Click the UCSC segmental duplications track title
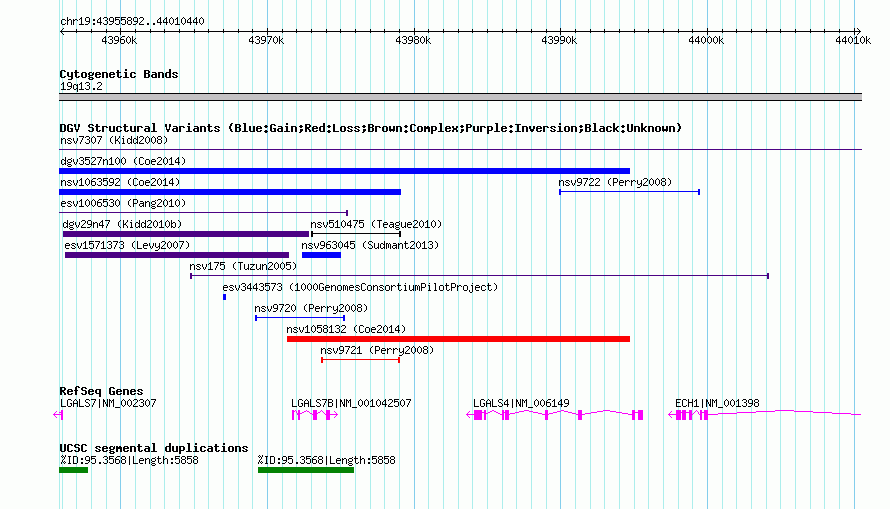The image size is (890, 509). (154, 448)
